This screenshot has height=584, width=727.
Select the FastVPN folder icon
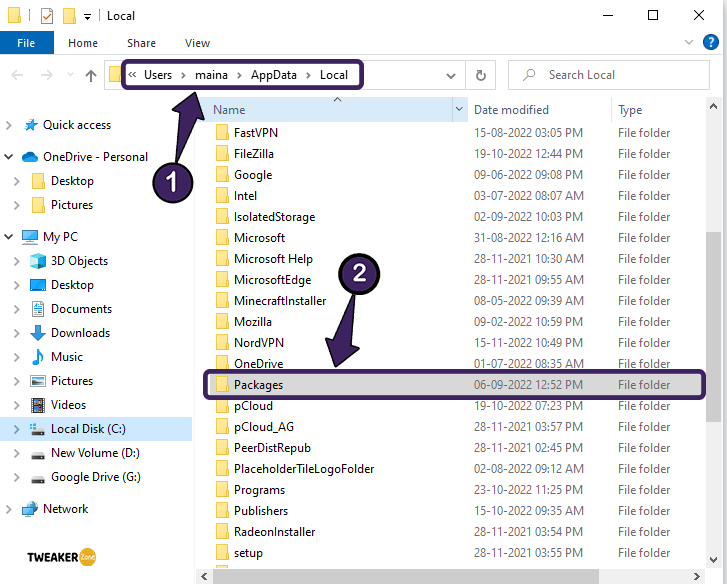(x=222, y=133)
